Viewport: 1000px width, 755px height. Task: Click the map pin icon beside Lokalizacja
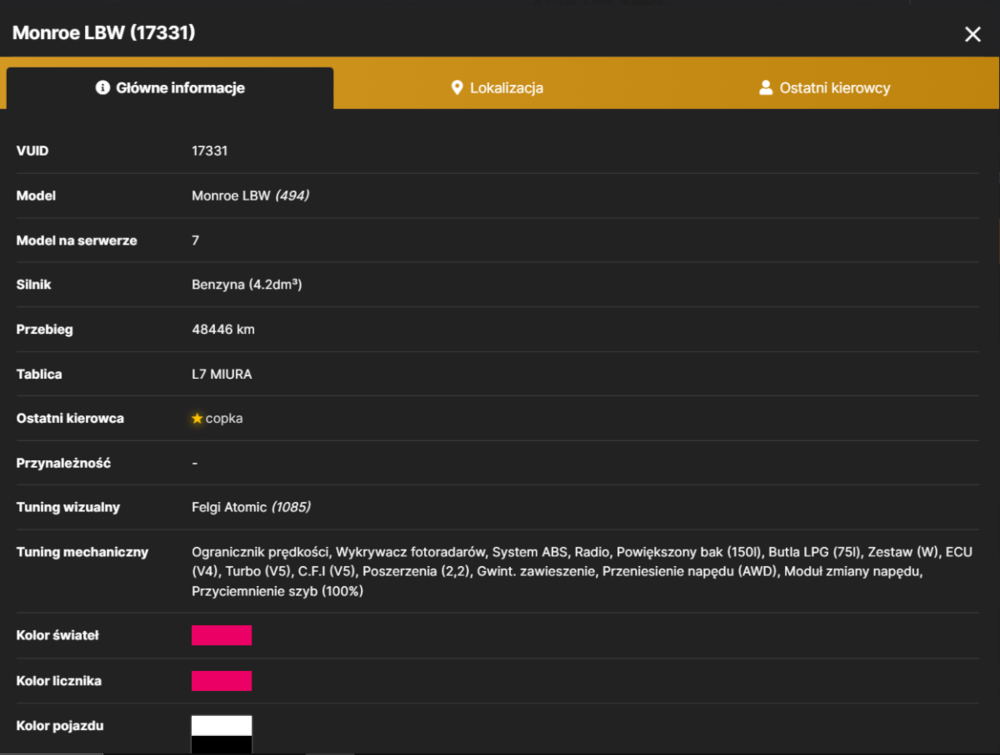click(x=457, y=87)
